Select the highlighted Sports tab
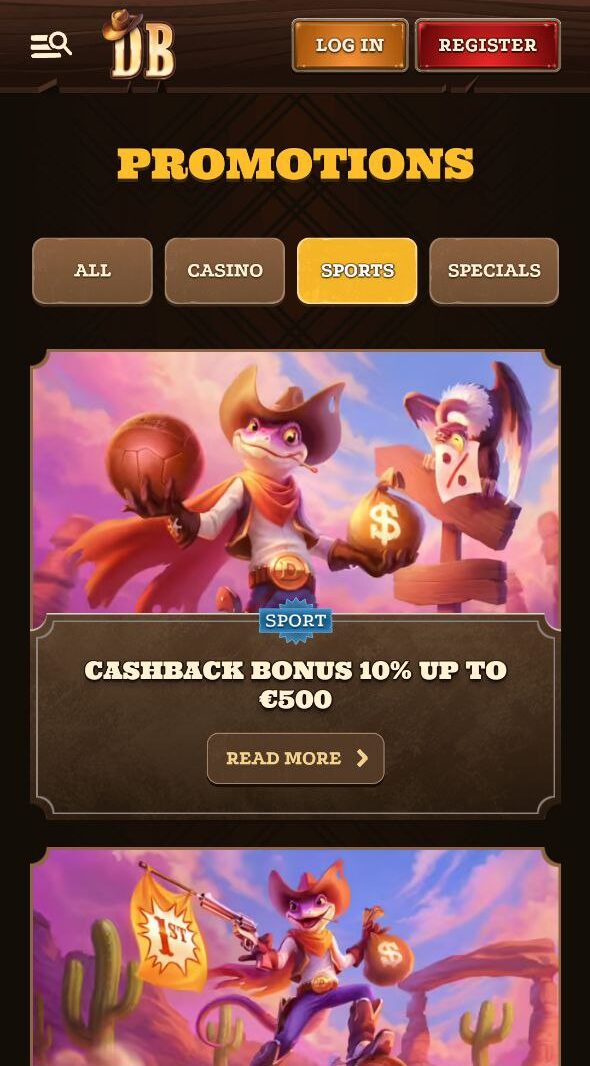The image size is (590, 1066). click(358, 271)
